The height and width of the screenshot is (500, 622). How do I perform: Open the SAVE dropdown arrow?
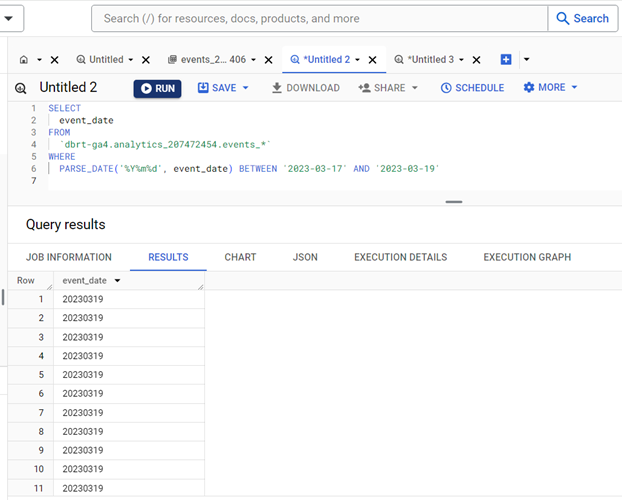[246, 88]
